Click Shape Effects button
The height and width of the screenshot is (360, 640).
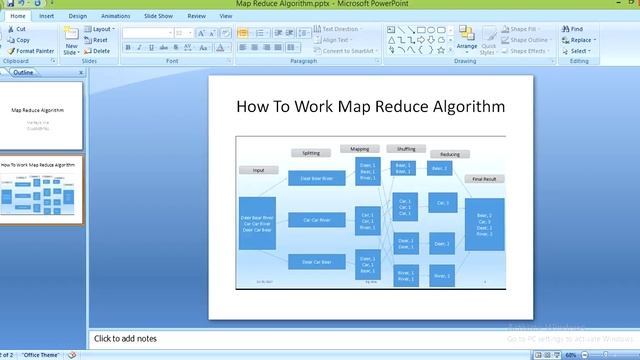click(525, 51)
